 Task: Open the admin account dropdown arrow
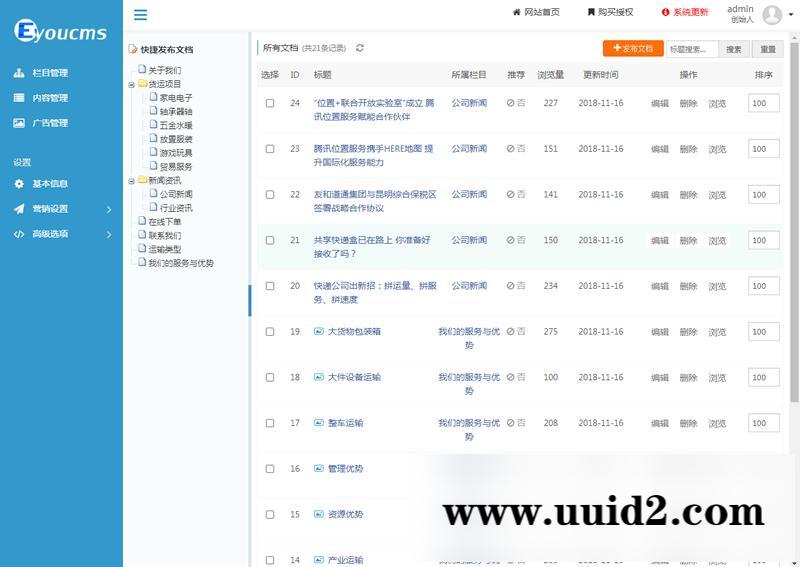click(791, 15)
